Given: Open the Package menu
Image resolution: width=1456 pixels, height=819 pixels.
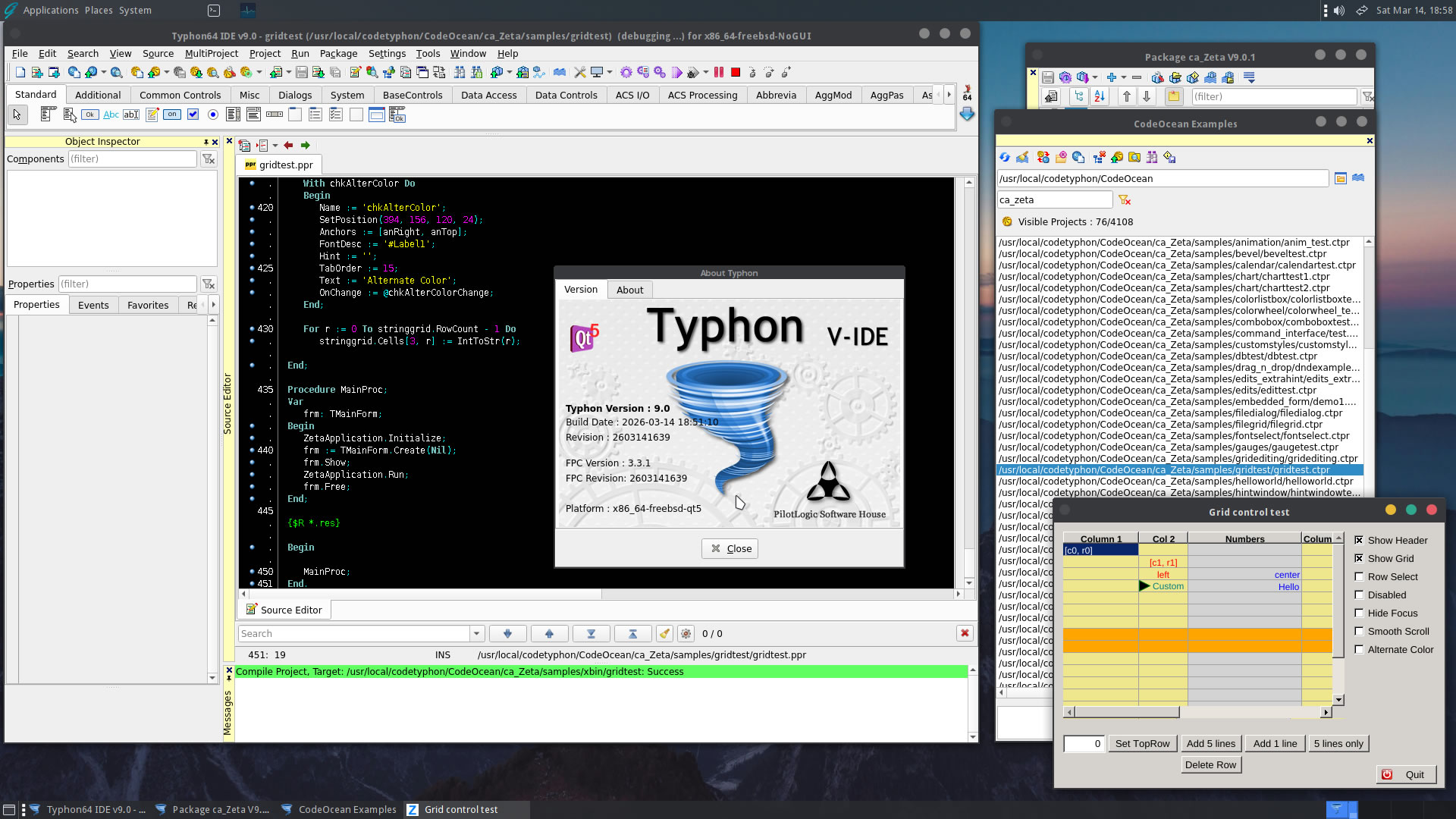Looking at the screenshot, I should click(338, 54).
